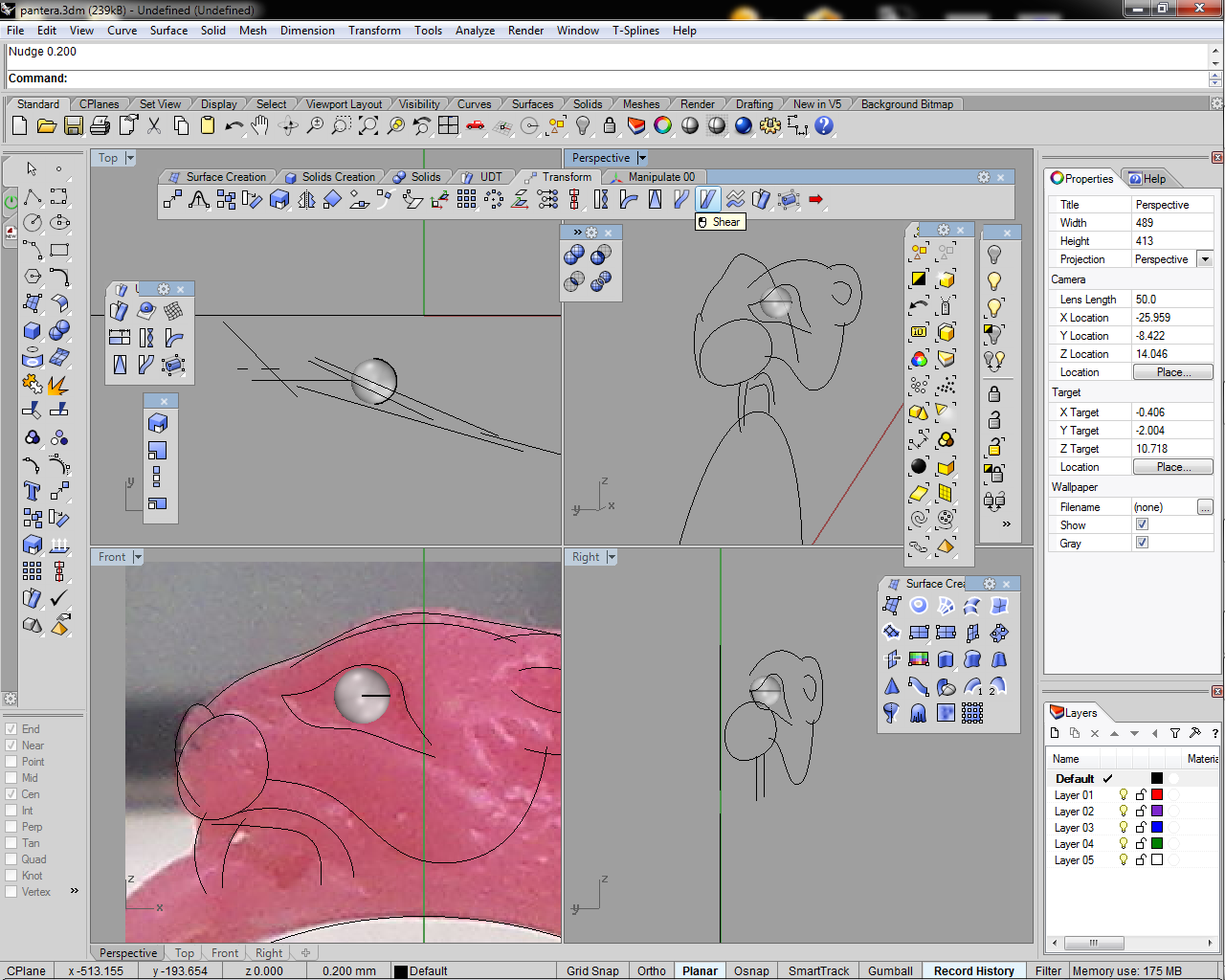1225x980 pixels.
Task: Click the Save file icon
Action: click(x=74, y=125)
